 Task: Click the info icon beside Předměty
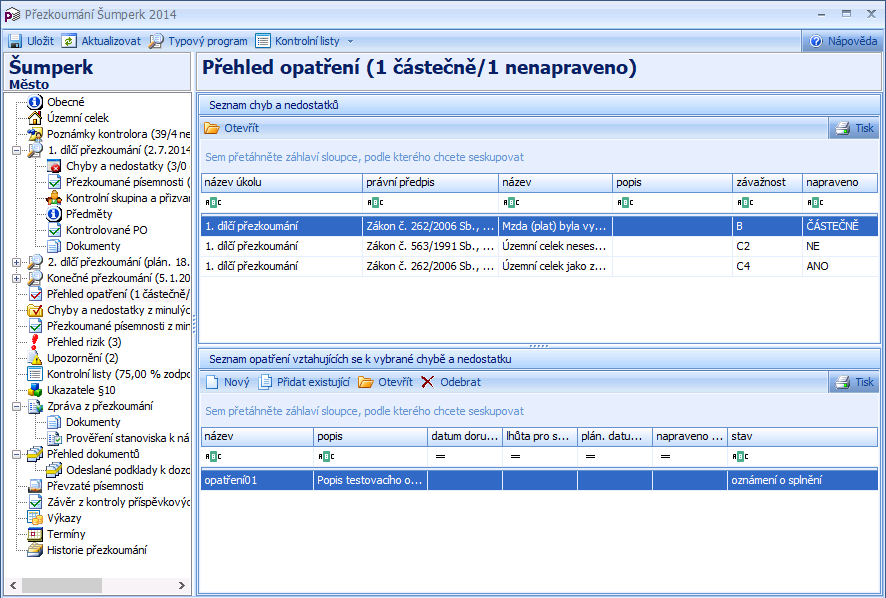(54, 214)
